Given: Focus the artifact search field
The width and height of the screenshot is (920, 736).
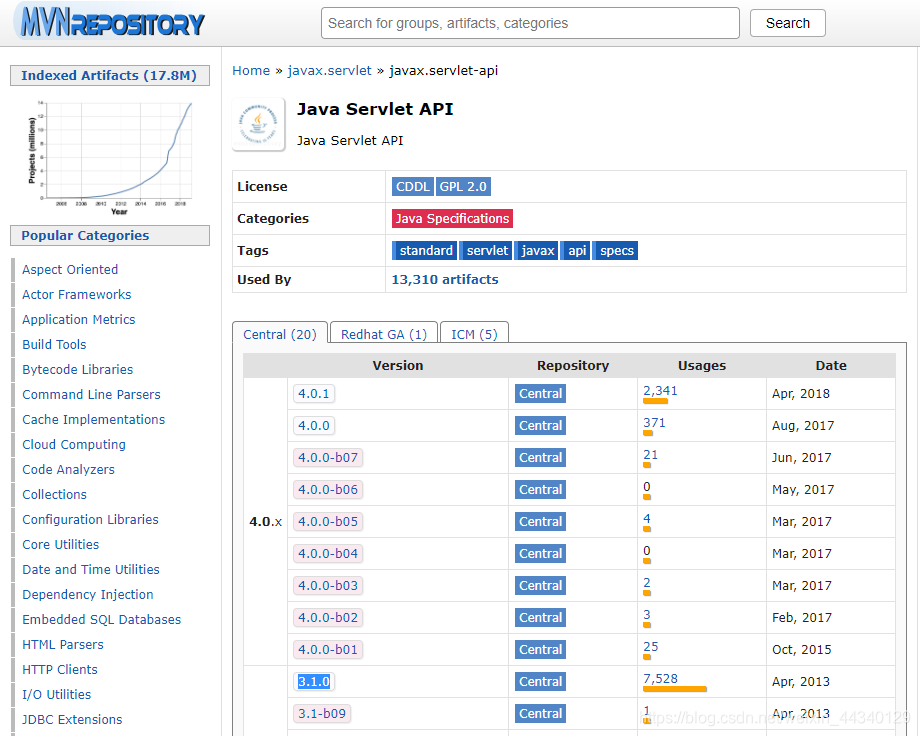Looking at the screenshot, I should (x=530, y=23).
